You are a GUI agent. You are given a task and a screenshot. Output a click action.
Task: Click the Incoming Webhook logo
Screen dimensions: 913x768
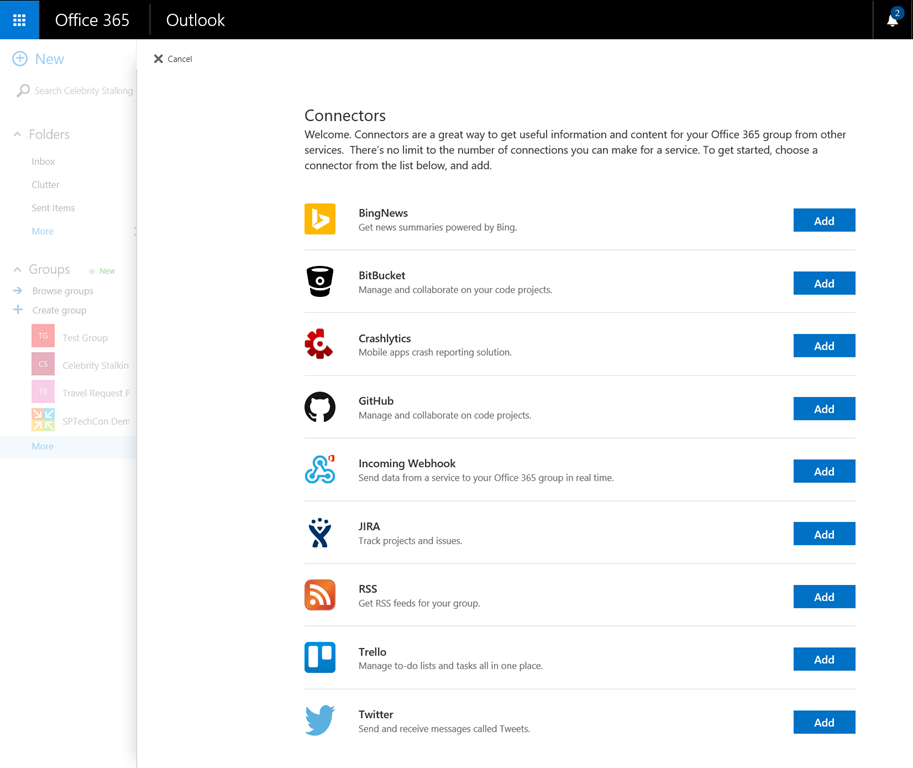[x=320, y=469]
